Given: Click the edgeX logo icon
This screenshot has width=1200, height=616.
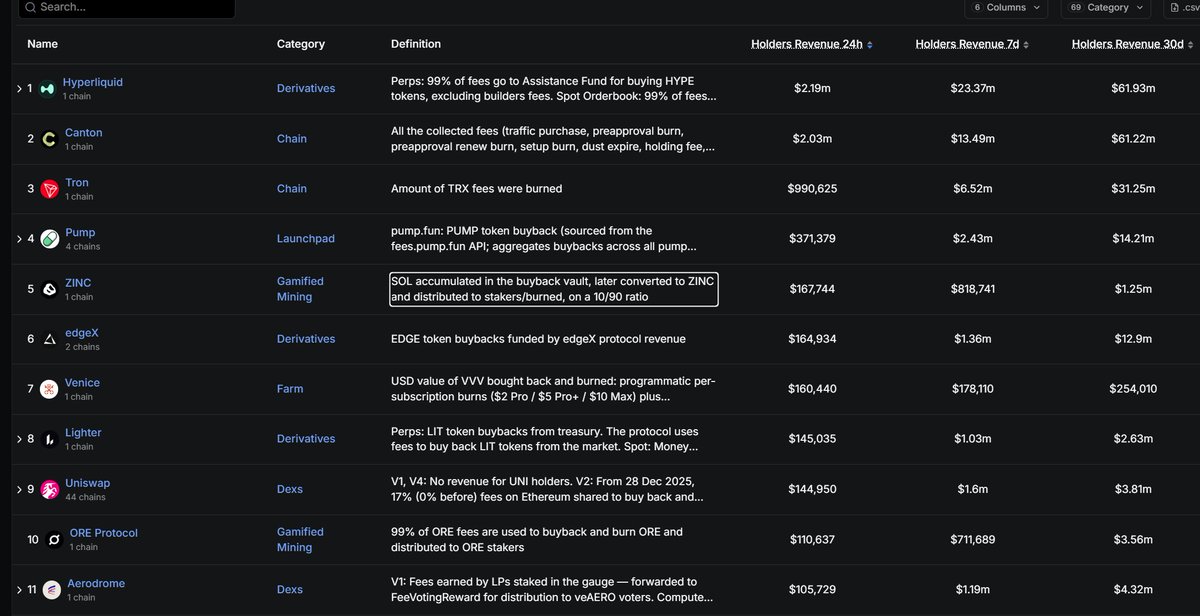Looking at the screenshot, I should tap(49, 339).
